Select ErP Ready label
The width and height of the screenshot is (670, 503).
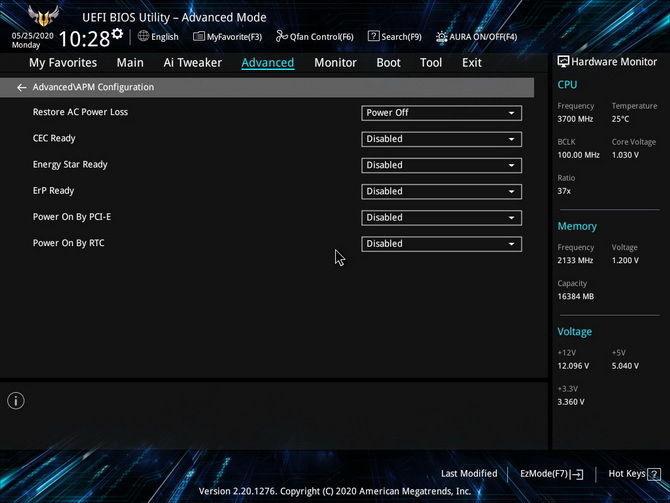tap(53, 191)
